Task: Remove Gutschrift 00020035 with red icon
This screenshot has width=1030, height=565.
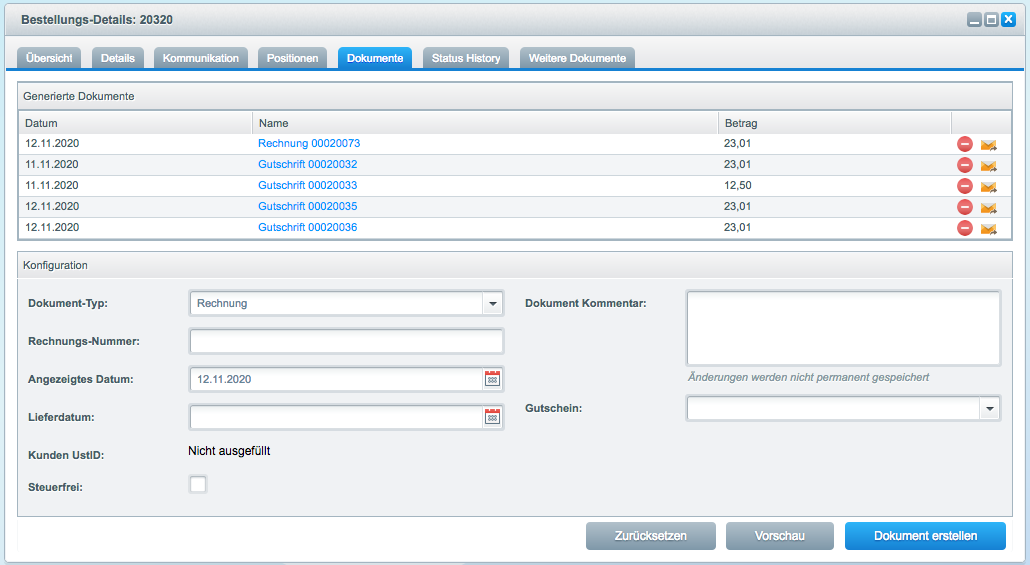Action: coord(965,207)
